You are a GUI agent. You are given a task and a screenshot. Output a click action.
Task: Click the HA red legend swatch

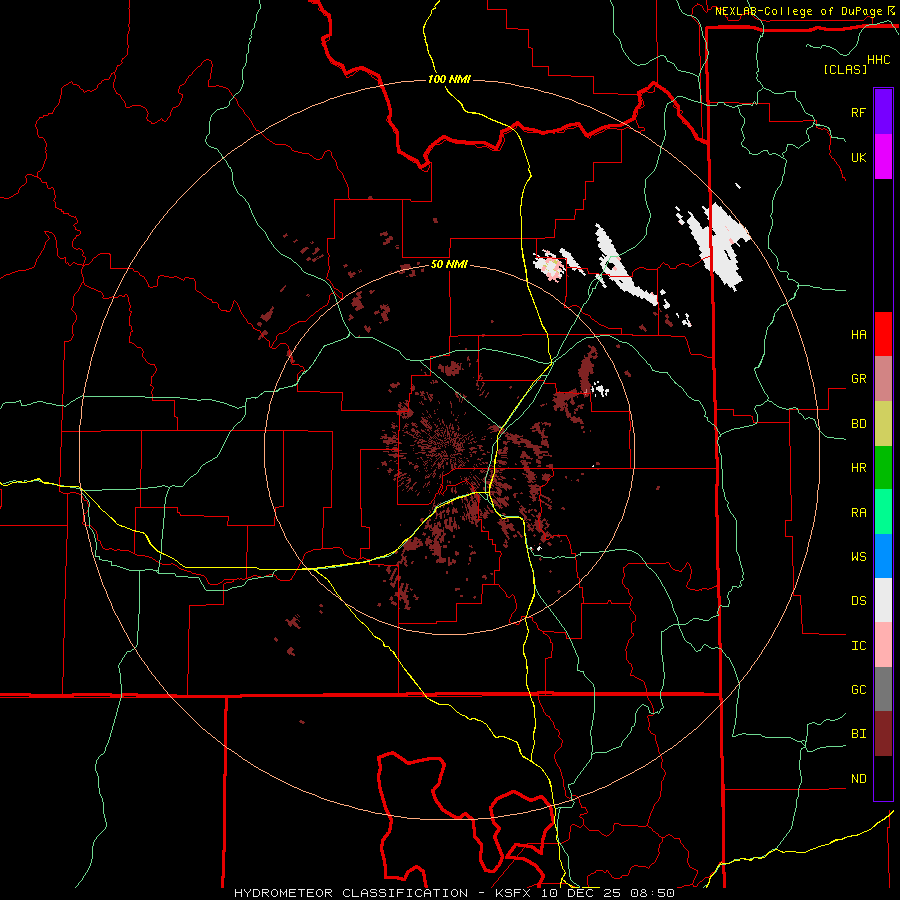point(883,334)
